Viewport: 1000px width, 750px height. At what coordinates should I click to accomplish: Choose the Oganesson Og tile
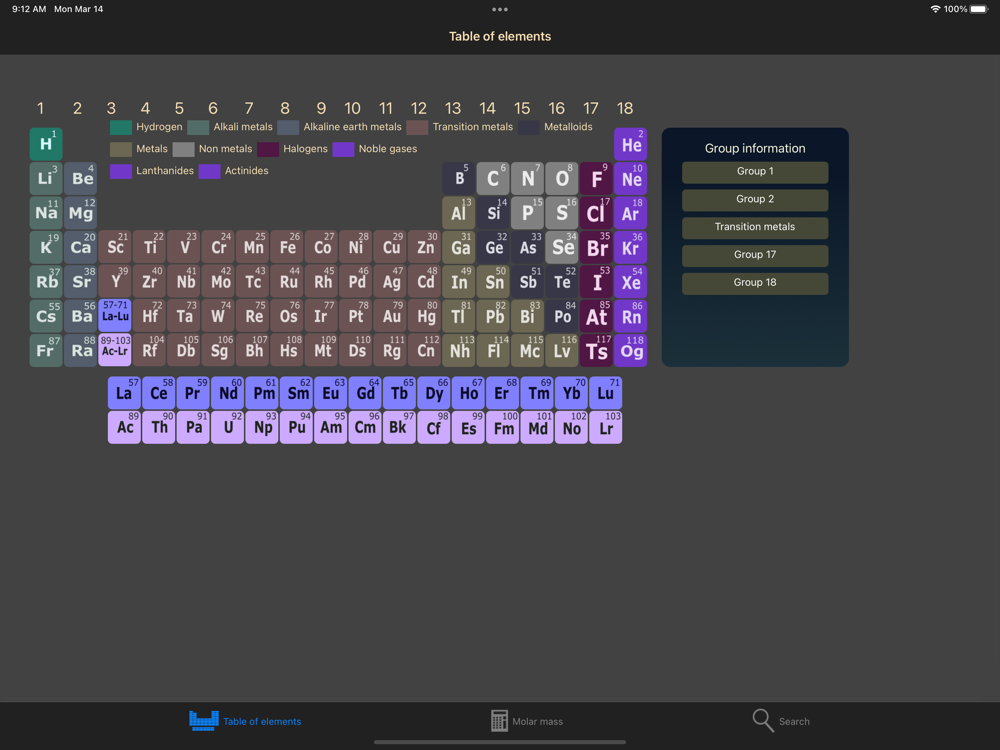tap(631, 350)
